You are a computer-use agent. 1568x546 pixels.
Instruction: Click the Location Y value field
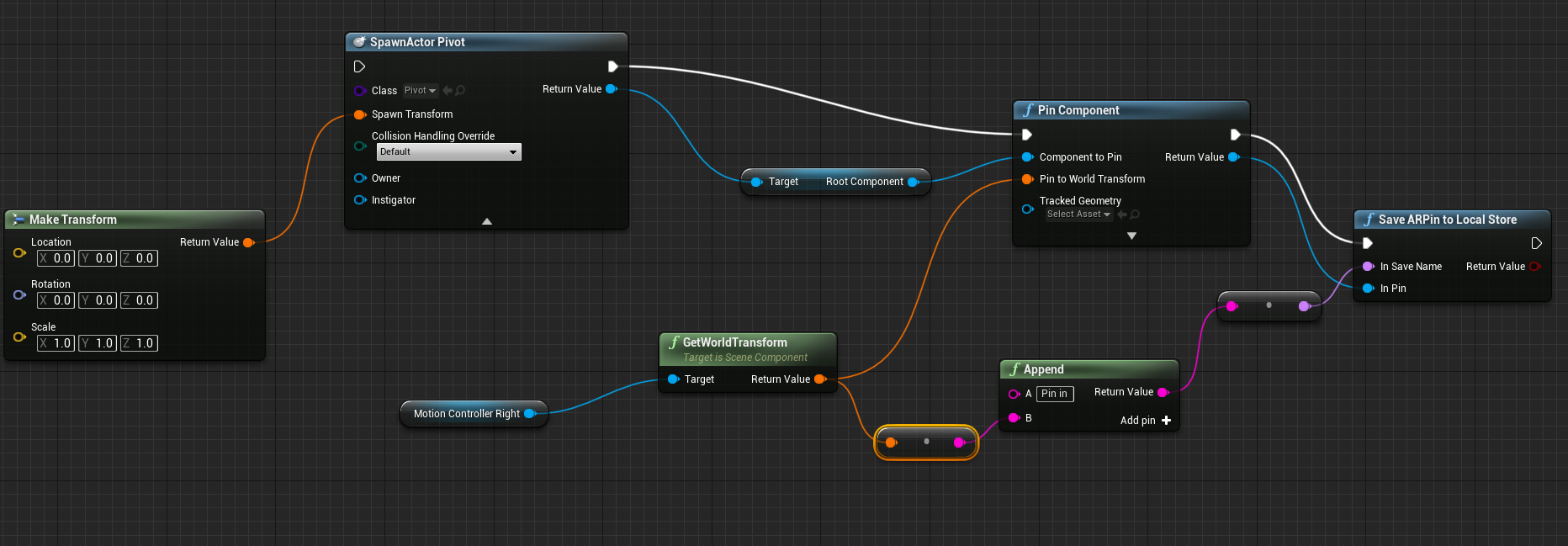click(x=98, y=258)
